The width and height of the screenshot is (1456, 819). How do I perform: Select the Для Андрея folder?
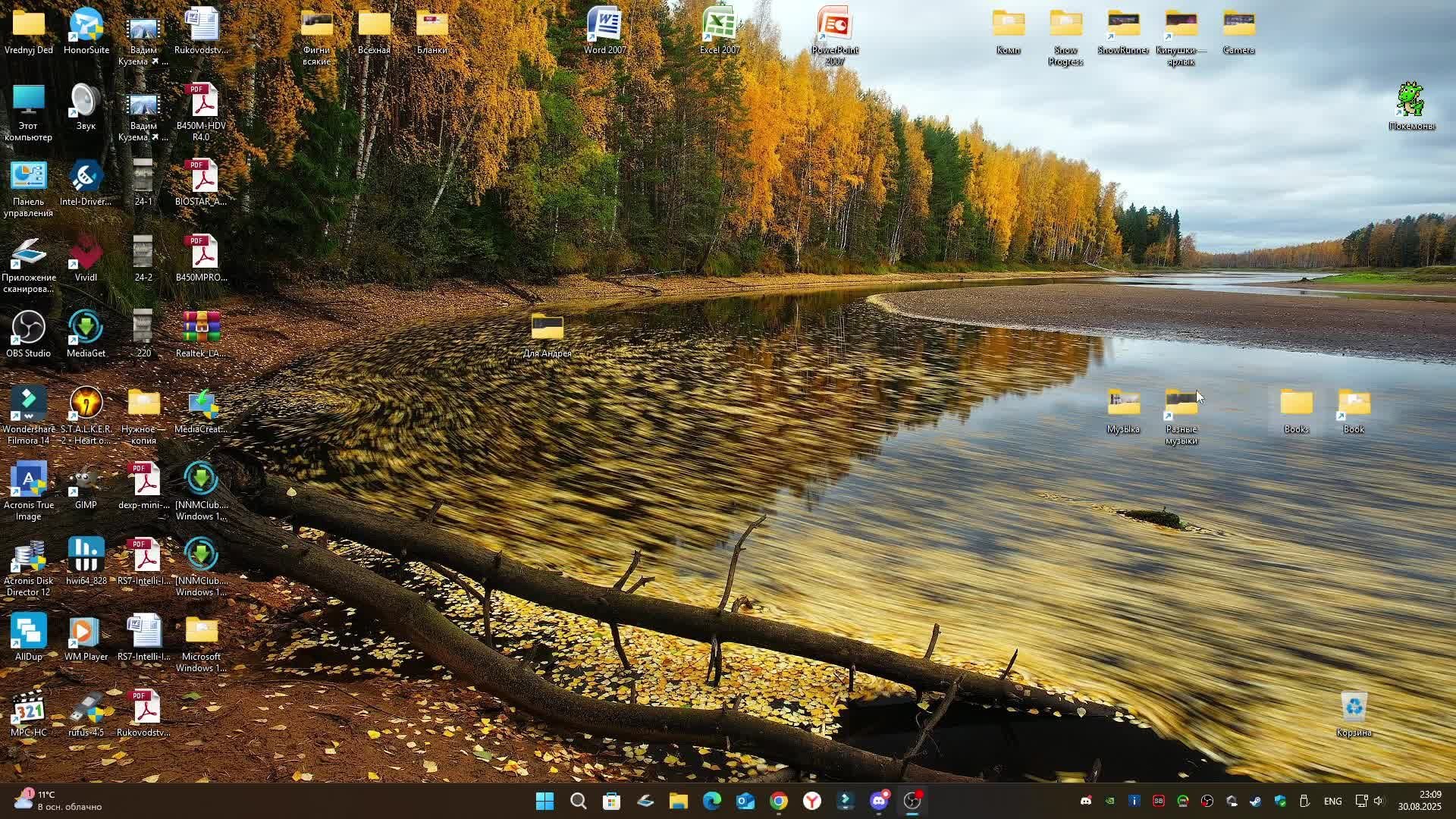(547, 329)
